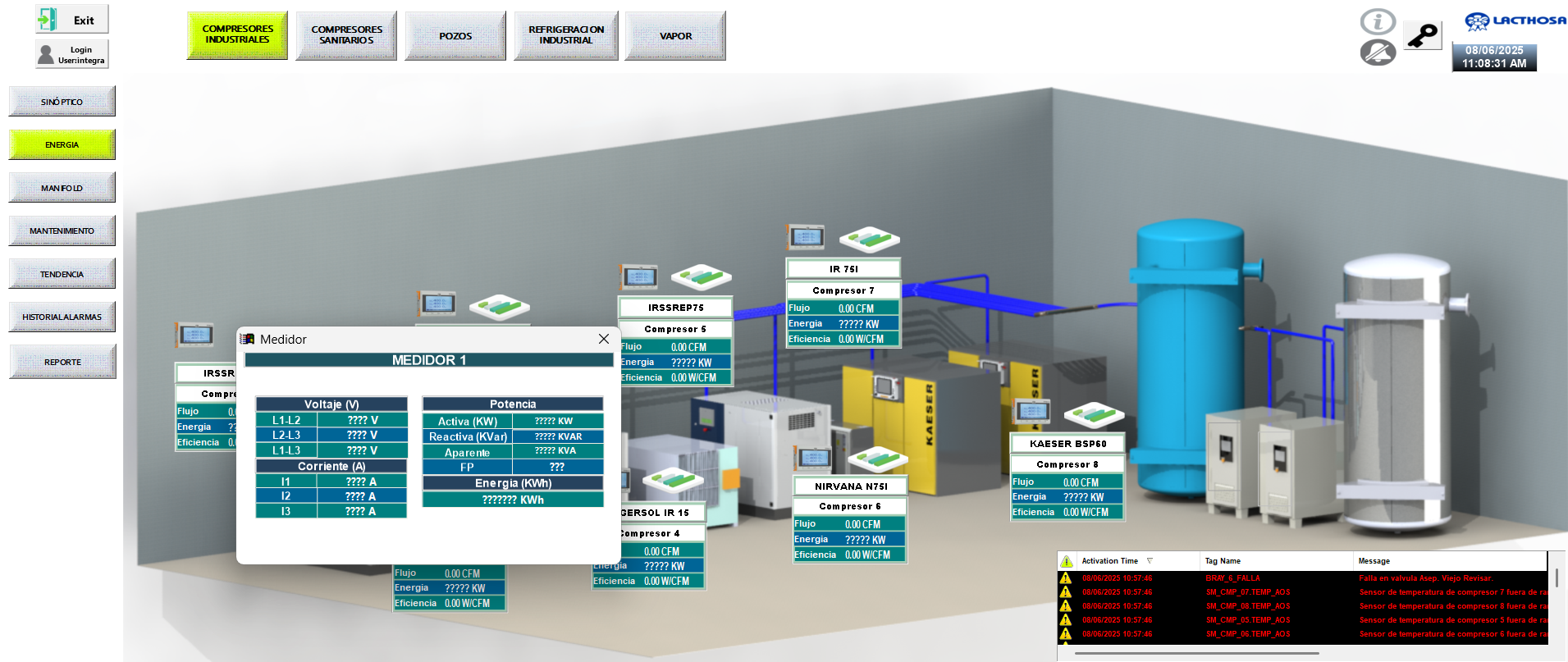Click Compresor 6 Eficiencia 0.00 W/CFM value
Viewport: 1568px width, 662px height.
[x=867, y=555]
